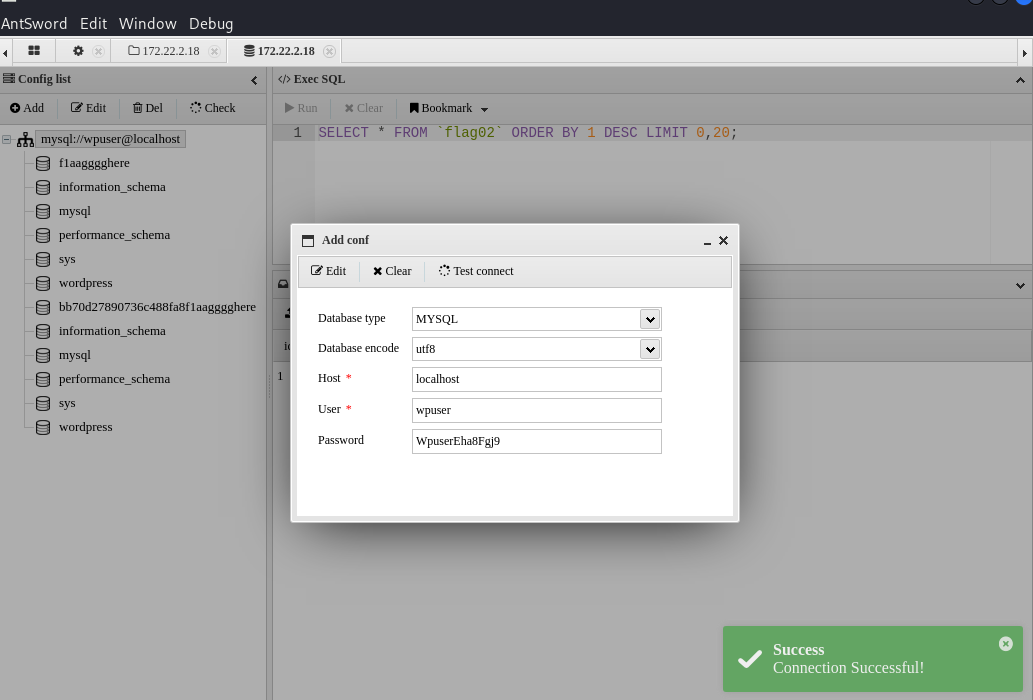Clear the SQL editor
Viewport: 1033px width, 700px height.
click(x=364, y=108)
